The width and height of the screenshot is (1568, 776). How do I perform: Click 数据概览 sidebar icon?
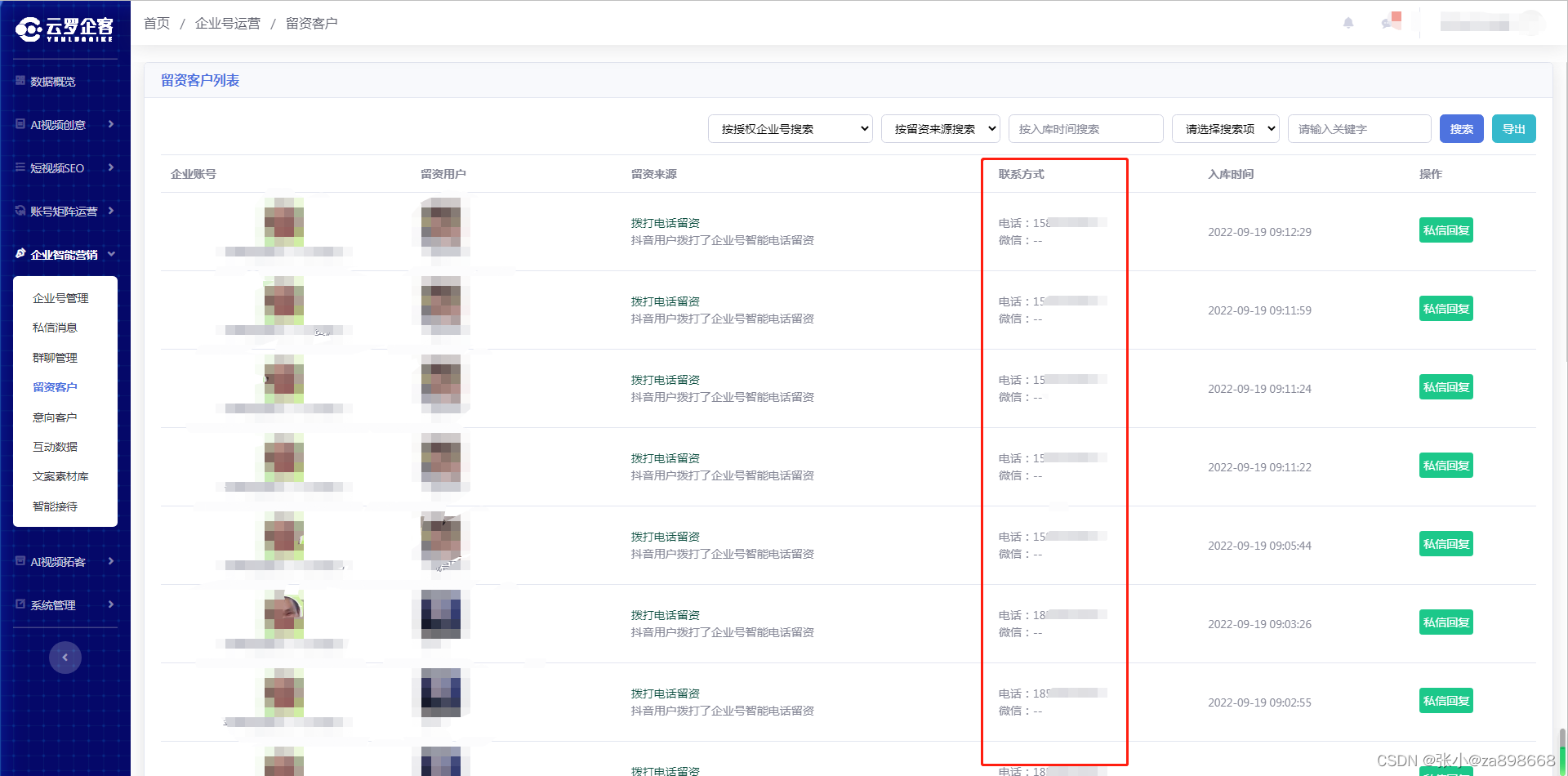[20, 81]
